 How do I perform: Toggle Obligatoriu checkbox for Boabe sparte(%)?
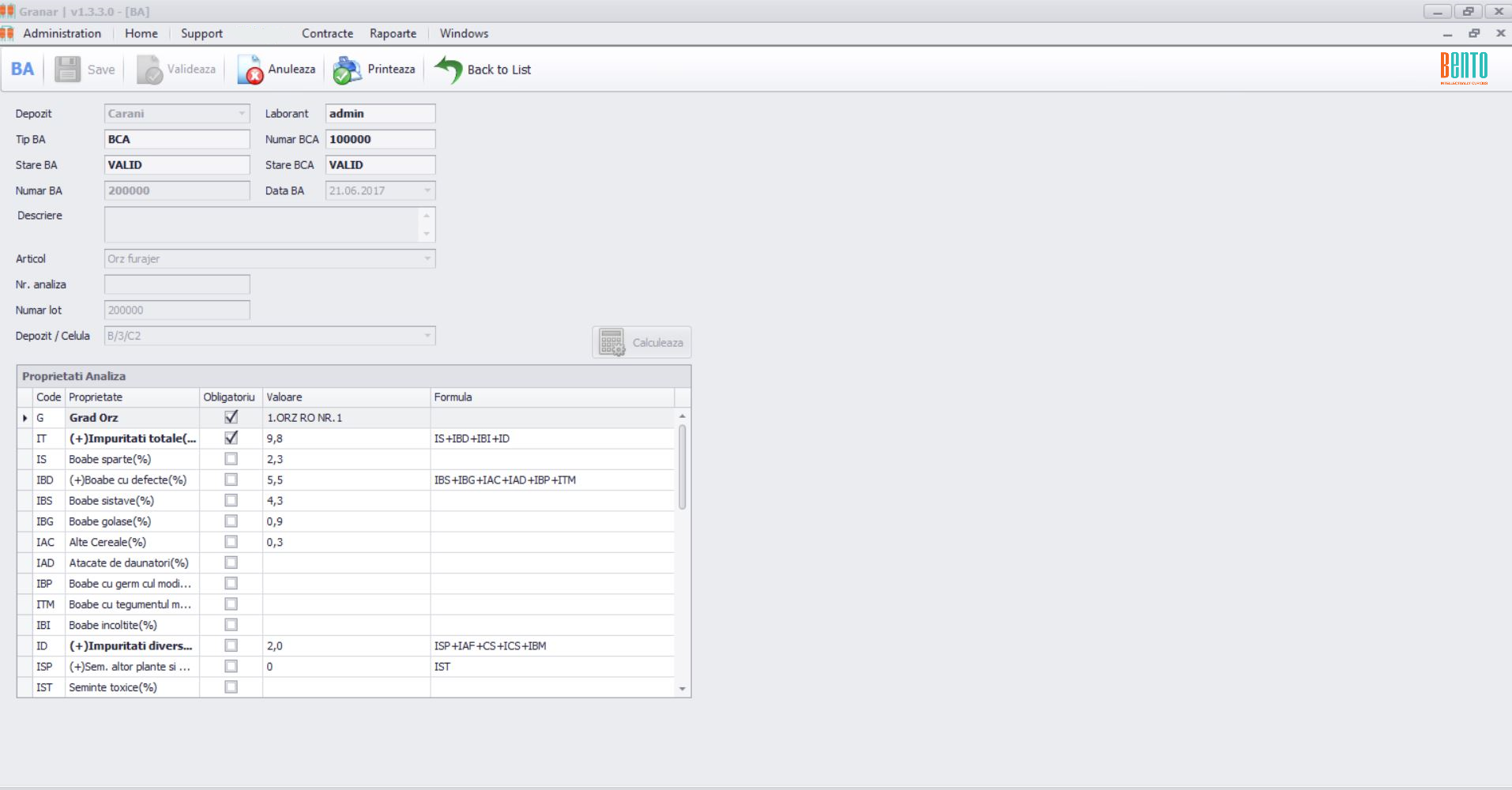click(x=231, y=459)
